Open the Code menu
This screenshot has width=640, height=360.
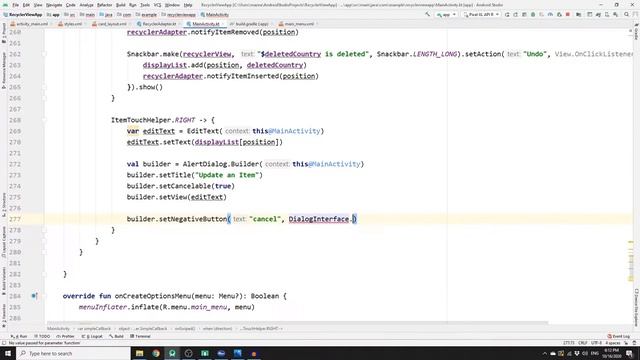coord(71,5)
